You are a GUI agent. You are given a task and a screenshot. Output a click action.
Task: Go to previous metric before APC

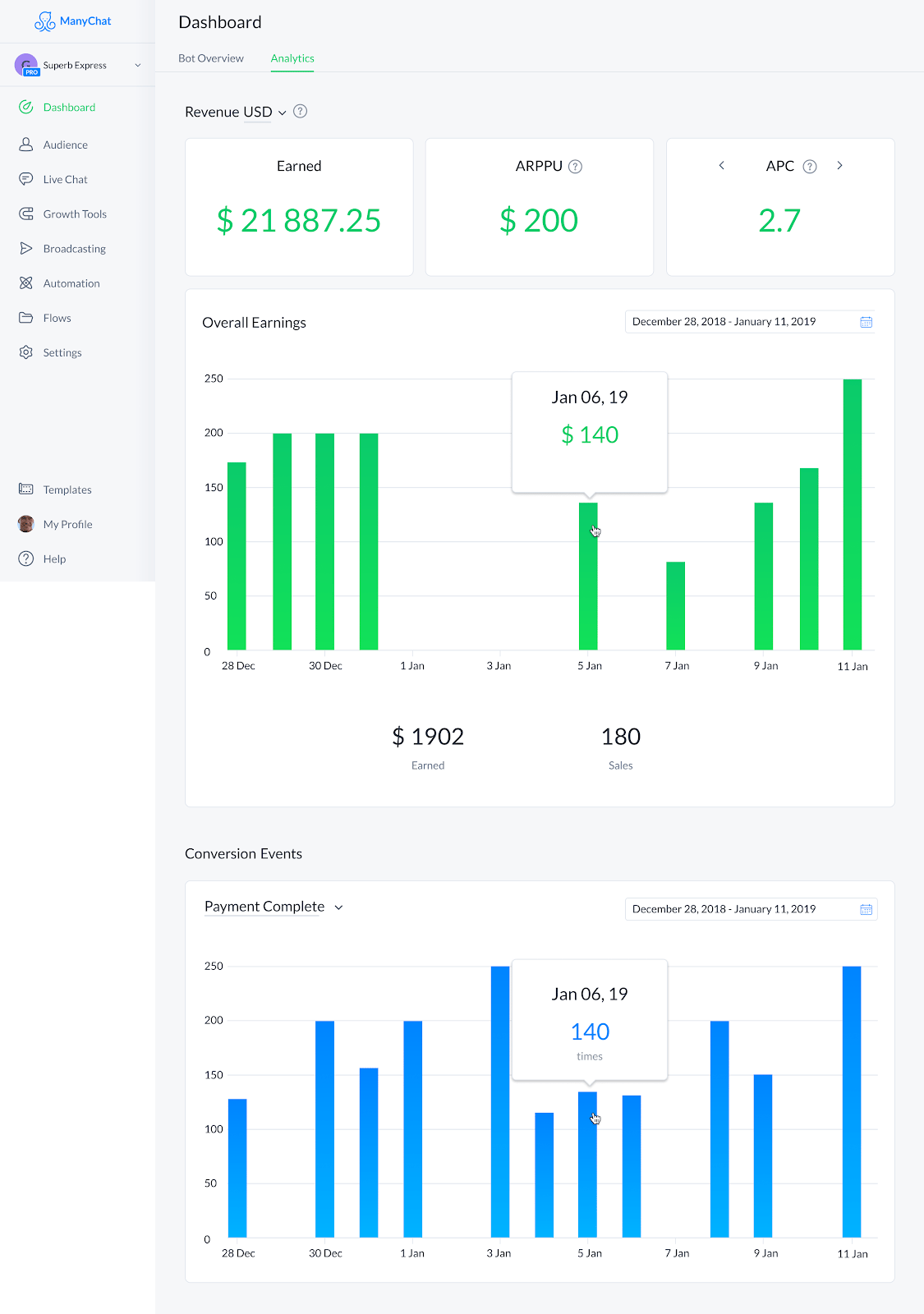(722, 166)
